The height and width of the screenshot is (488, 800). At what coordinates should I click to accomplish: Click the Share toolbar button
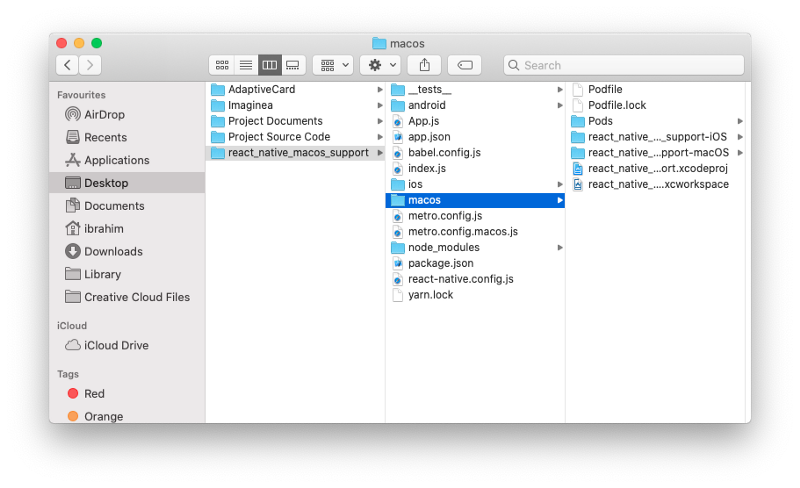(424, 65)
